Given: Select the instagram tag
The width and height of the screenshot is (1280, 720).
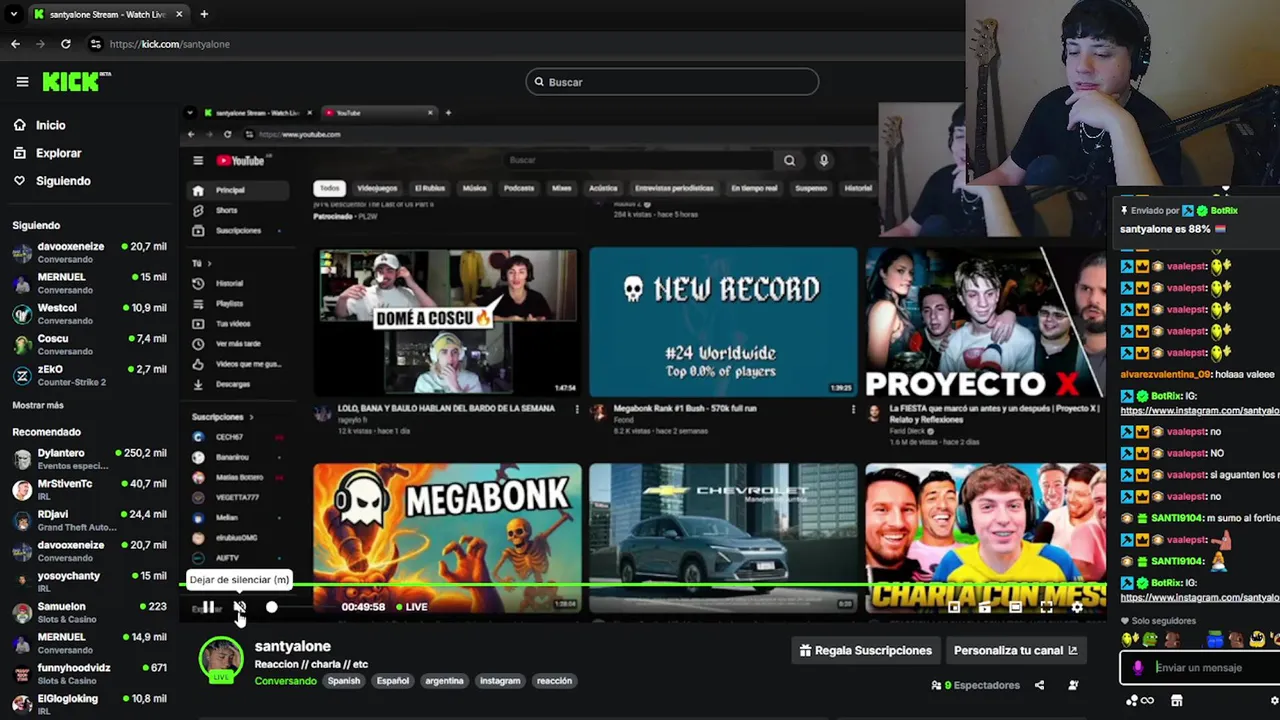Looking at the screenshot, I should pos(500,681).
